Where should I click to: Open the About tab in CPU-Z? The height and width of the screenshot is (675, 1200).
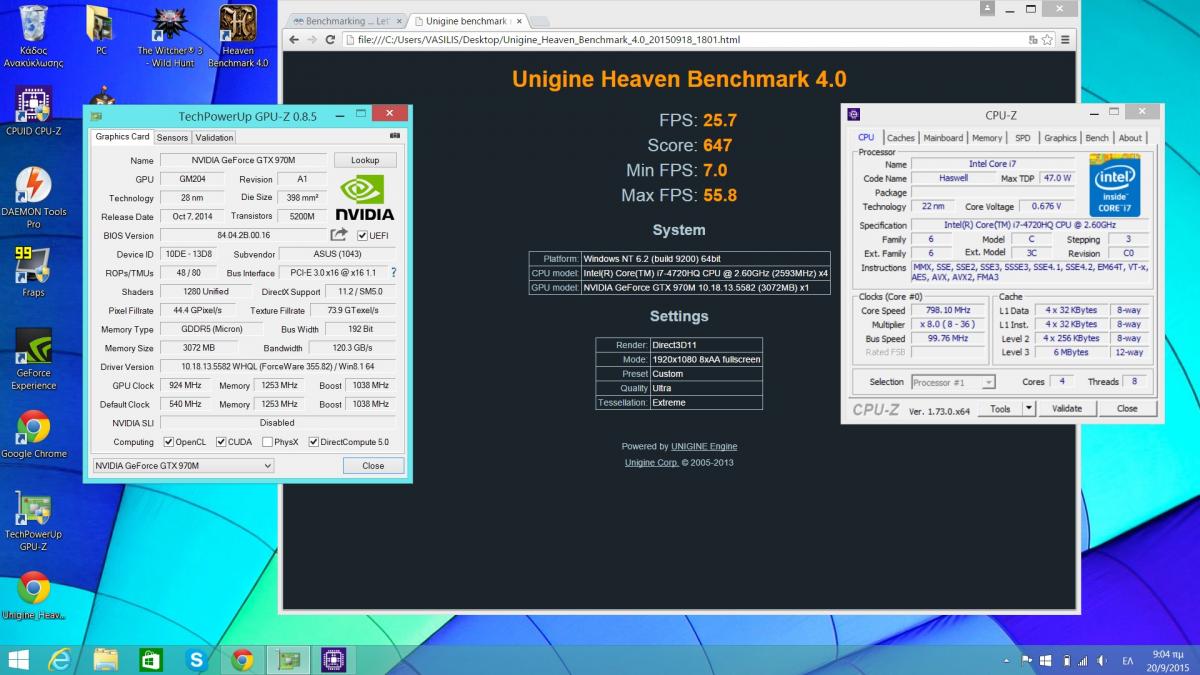click(1130, 138)
